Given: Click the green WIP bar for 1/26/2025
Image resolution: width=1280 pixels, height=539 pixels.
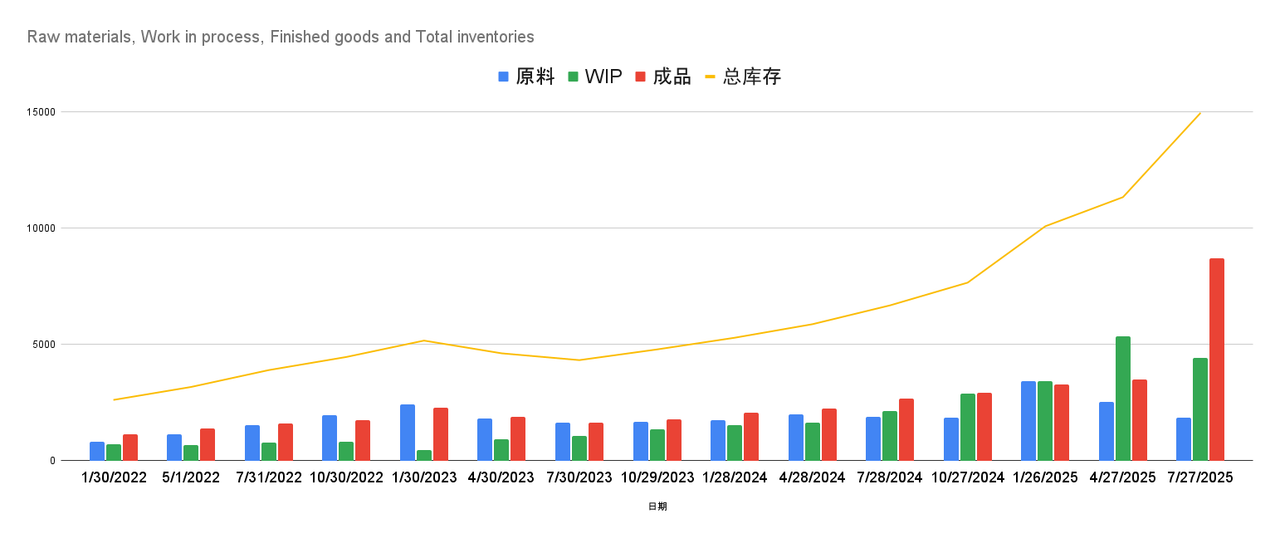Looking at the screenshot, I should [x=1045, y=421].
